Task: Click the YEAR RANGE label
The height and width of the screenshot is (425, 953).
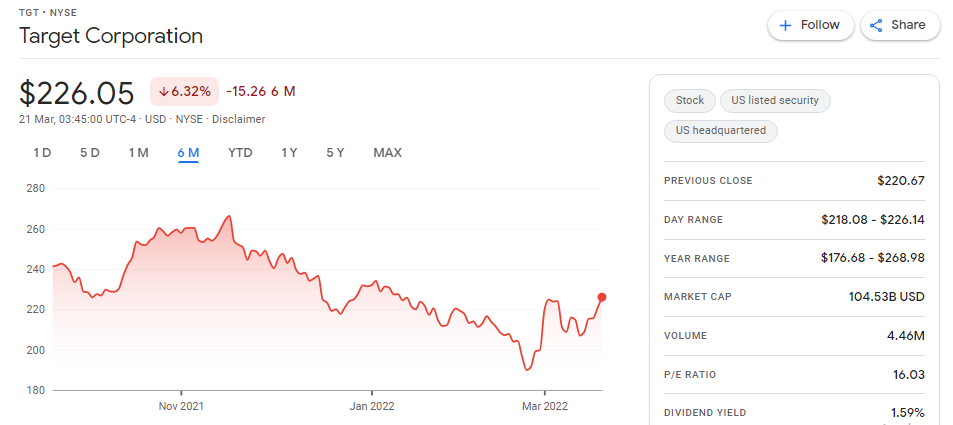Action: [x=697, y=258]
